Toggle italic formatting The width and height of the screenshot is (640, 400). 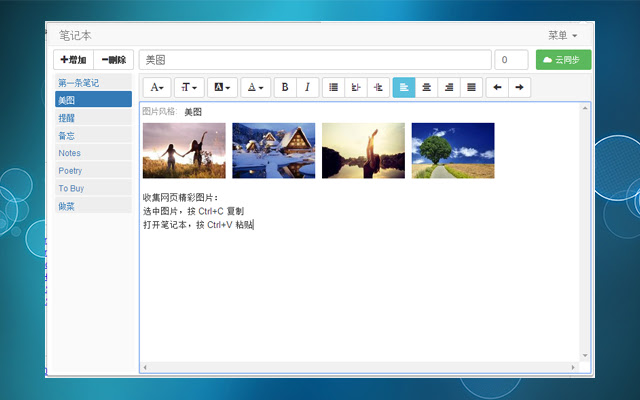(x=307, y=87)
